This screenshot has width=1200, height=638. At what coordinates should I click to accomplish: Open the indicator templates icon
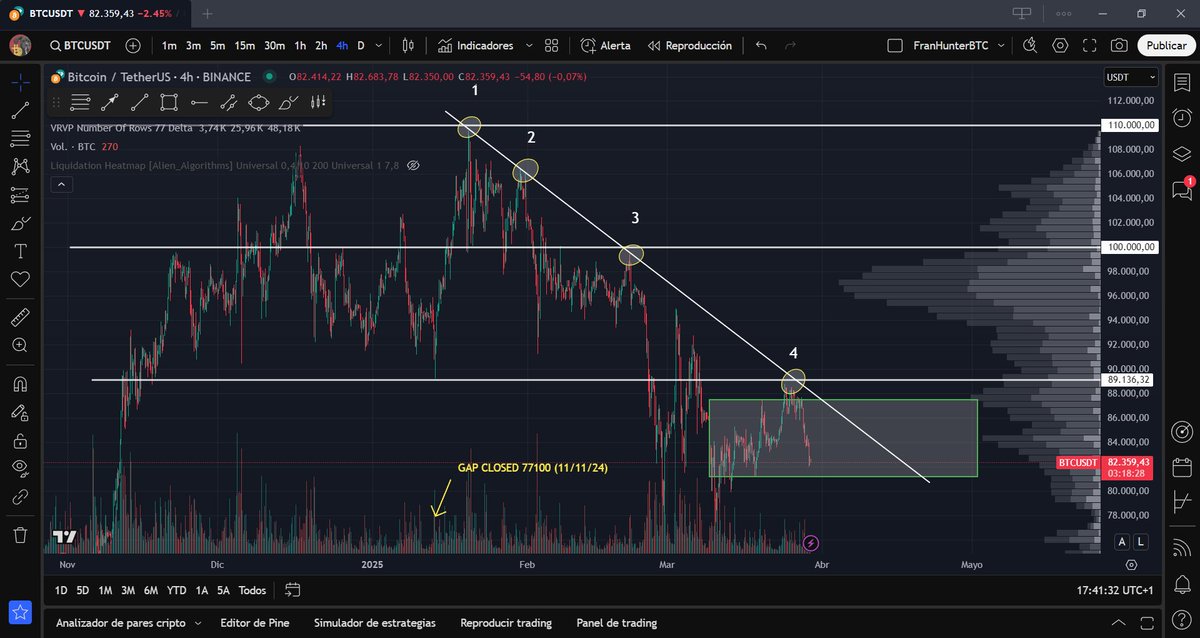[x=552, y=45]
